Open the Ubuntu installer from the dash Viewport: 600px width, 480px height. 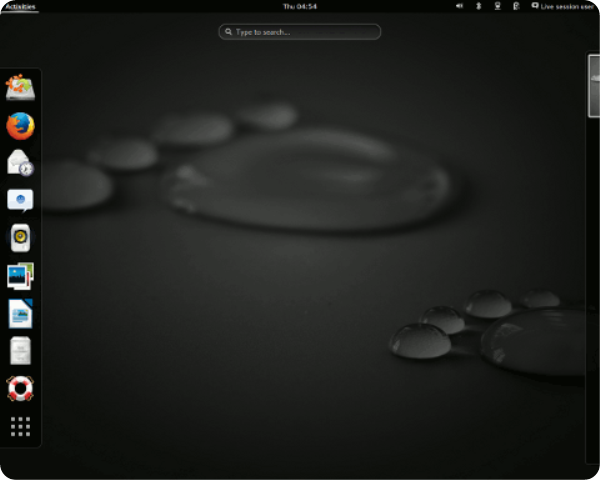(x=20, y=87)
